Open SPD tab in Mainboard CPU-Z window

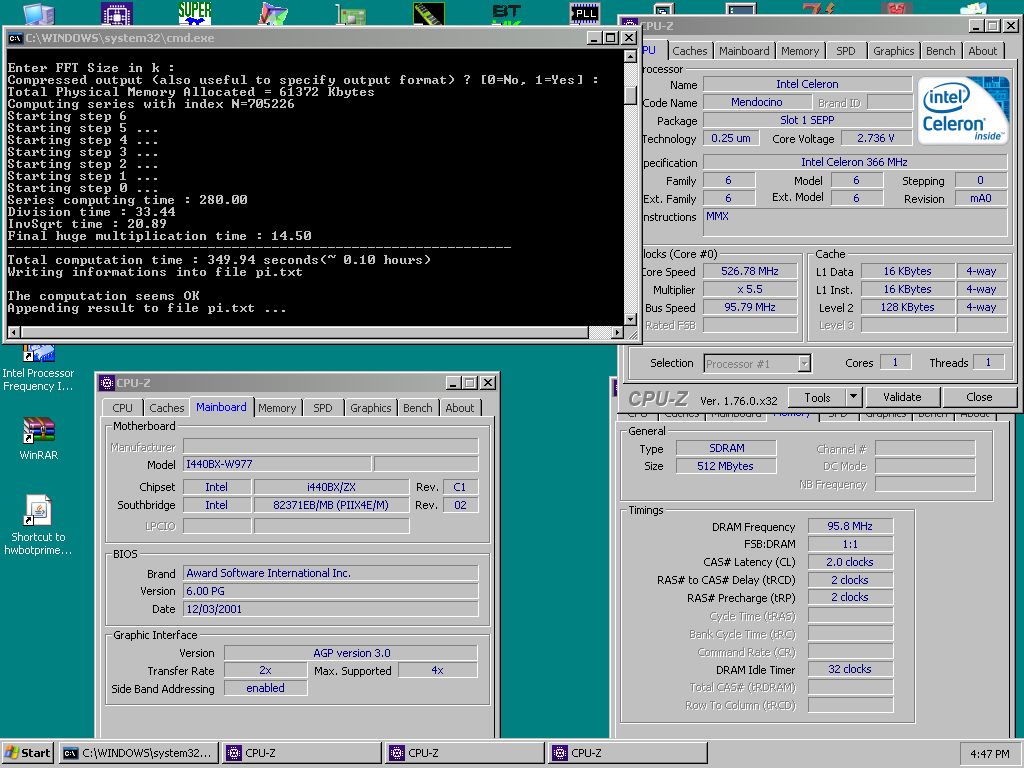coord(323,408)
